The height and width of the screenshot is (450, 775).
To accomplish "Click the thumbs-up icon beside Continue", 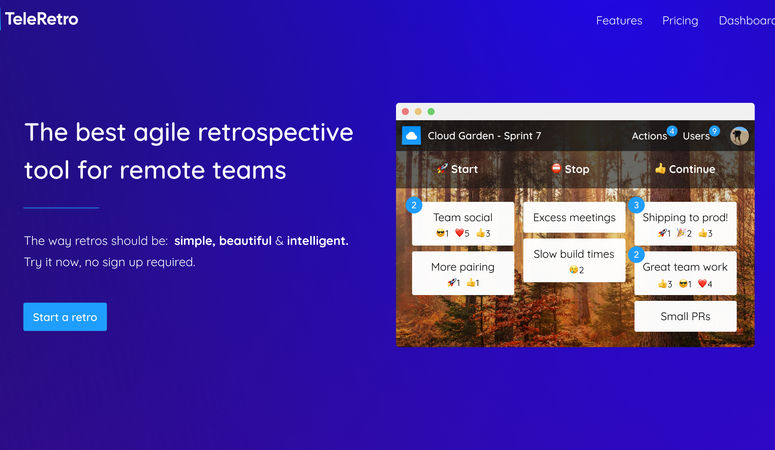I will click(660, 169).
